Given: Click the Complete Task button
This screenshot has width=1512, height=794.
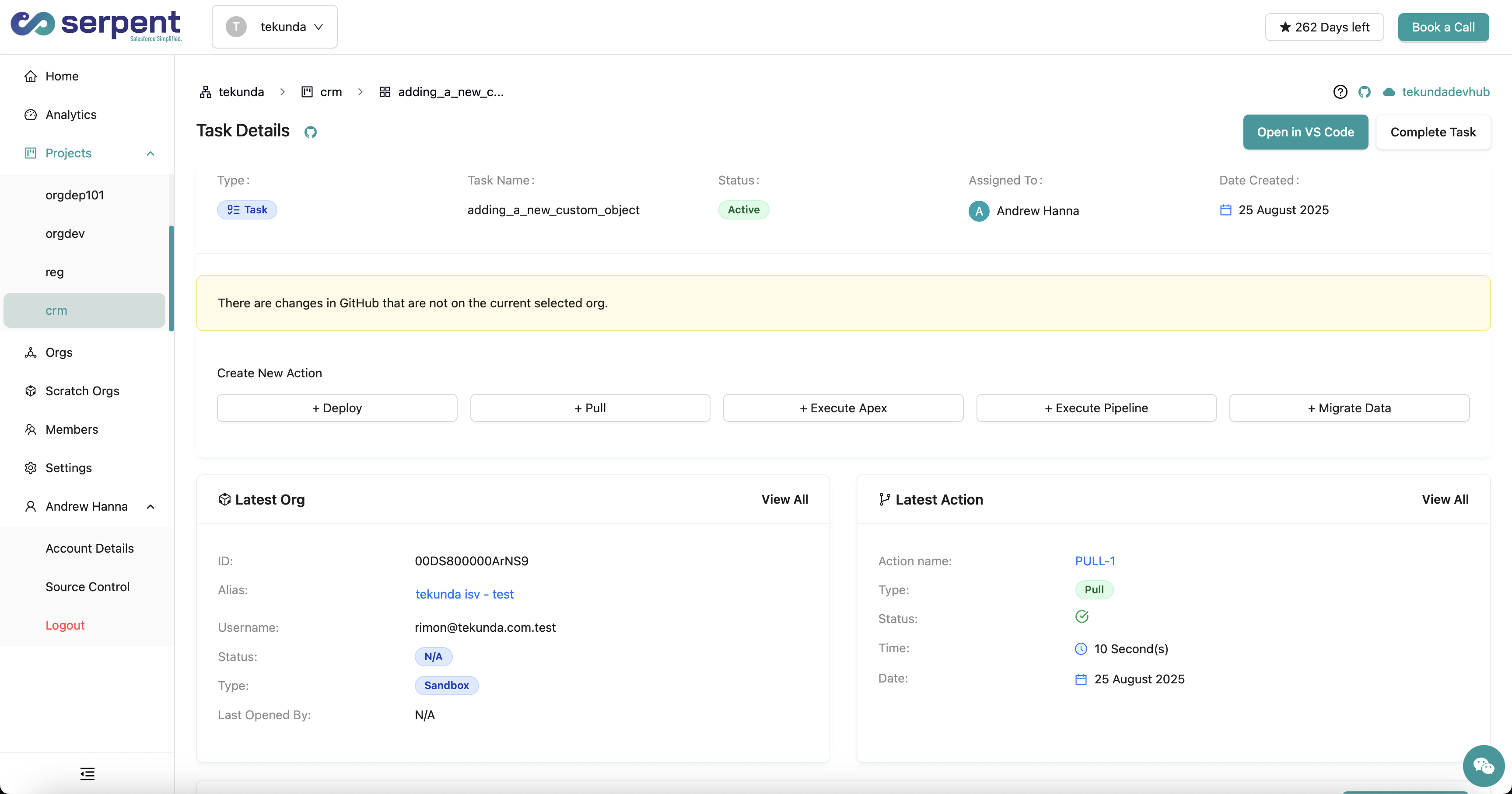Looking at the screenshot, I should [x=1433, y=132].
